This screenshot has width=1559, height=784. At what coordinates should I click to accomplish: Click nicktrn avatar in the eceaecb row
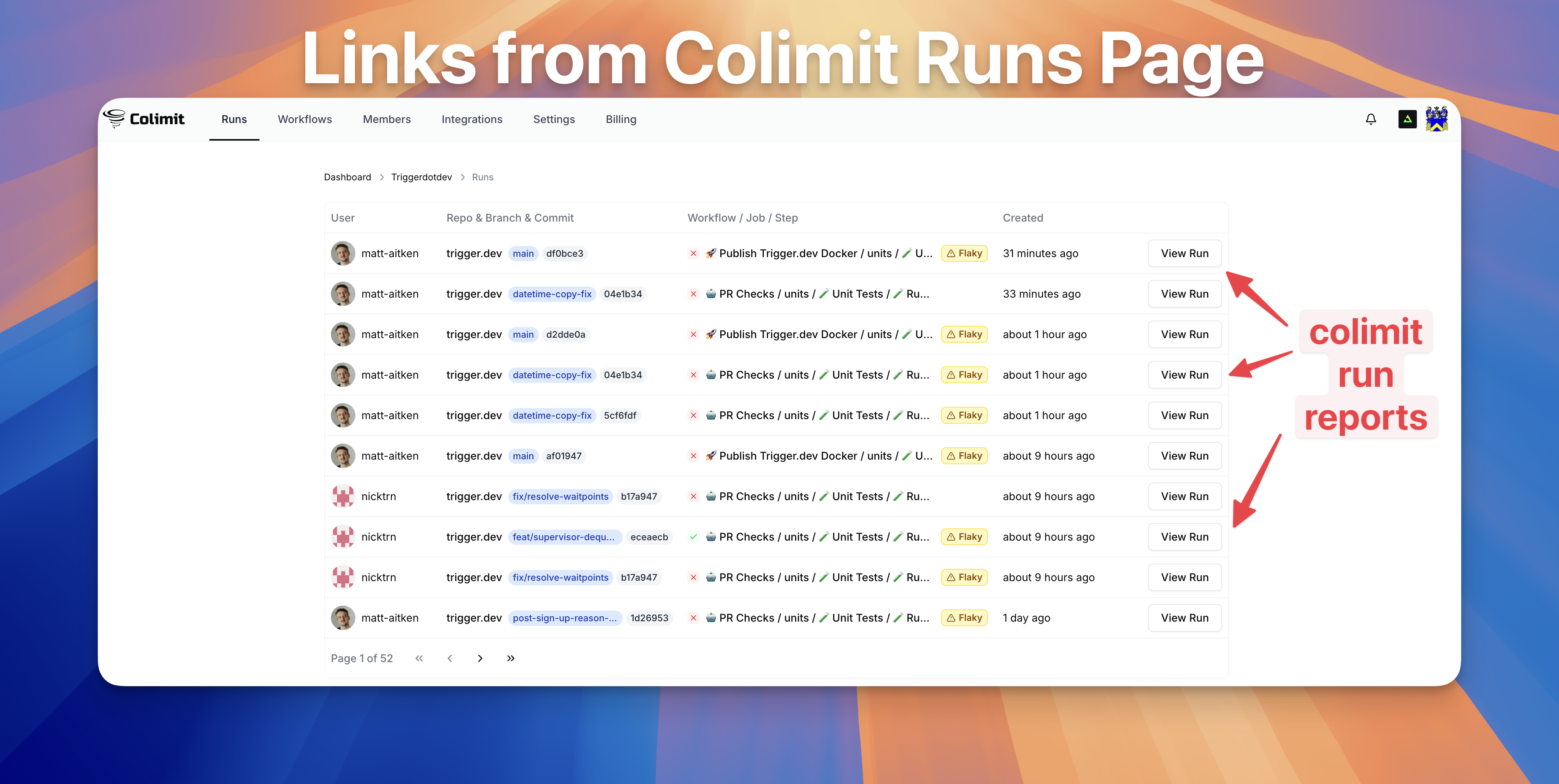tap(342, 536)
